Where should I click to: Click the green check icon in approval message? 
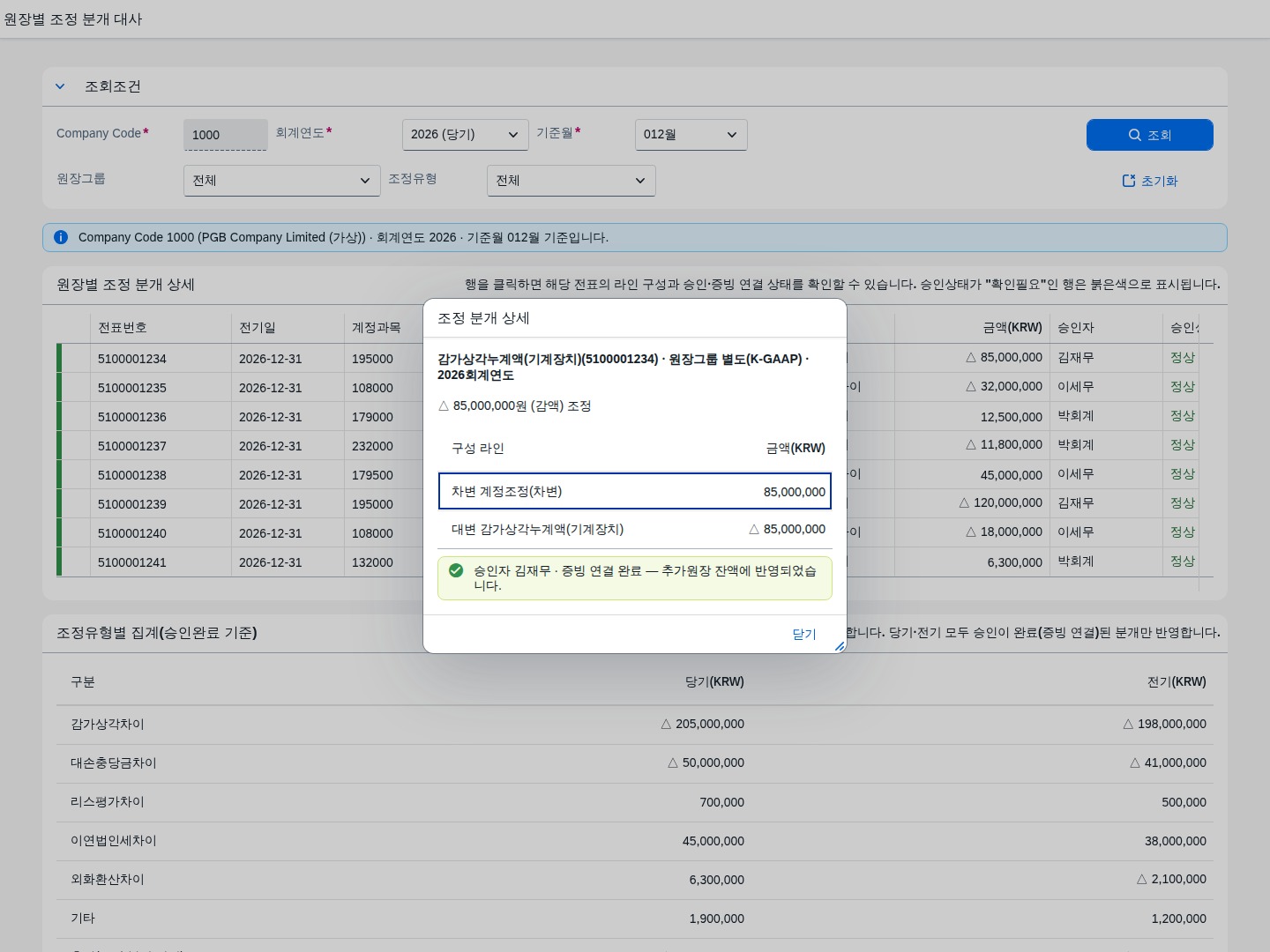coord(456,570)
